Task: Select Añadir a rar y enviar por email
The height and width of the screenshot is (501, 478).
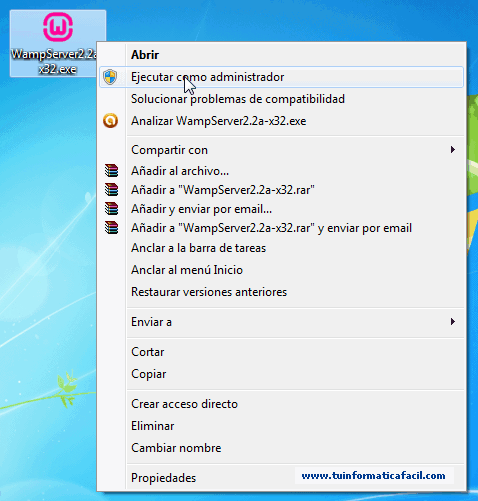Action: (281, 228)
